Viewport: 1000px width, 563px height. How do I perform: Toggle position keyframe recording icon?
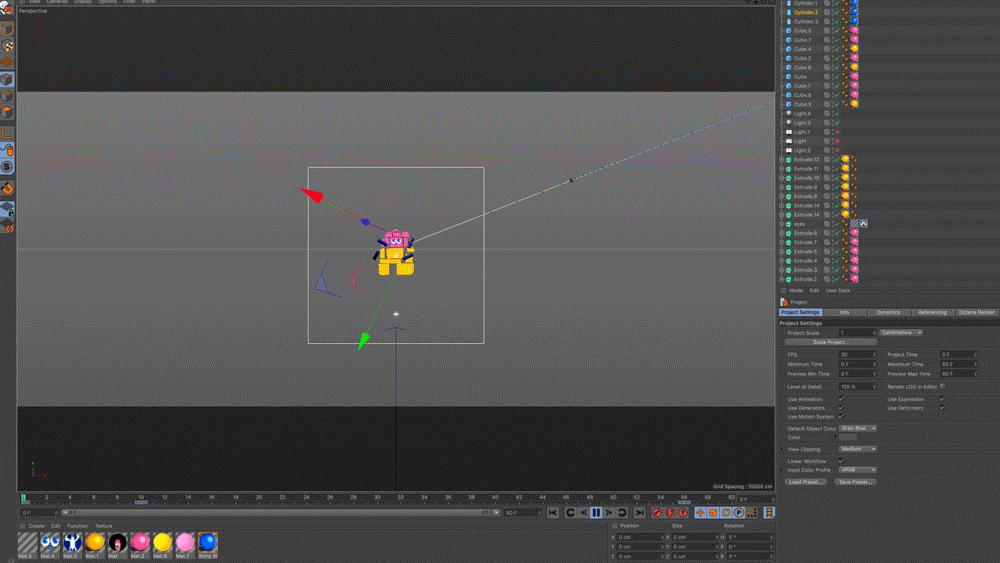coord(700,513)
